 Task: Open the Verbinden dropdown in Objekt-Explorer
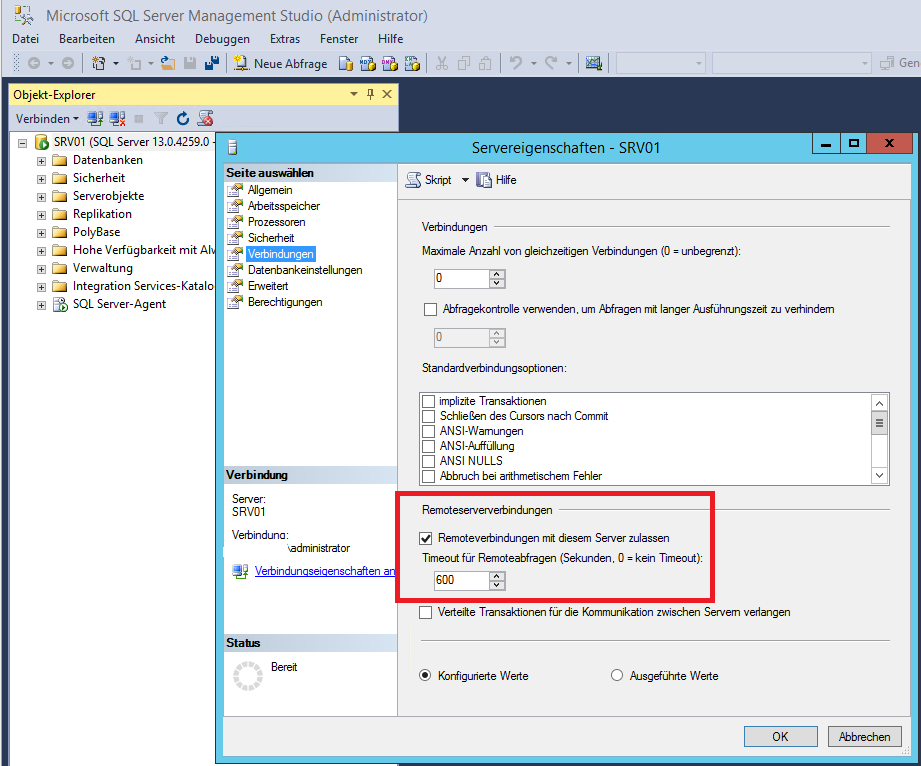tap(46, 118)
